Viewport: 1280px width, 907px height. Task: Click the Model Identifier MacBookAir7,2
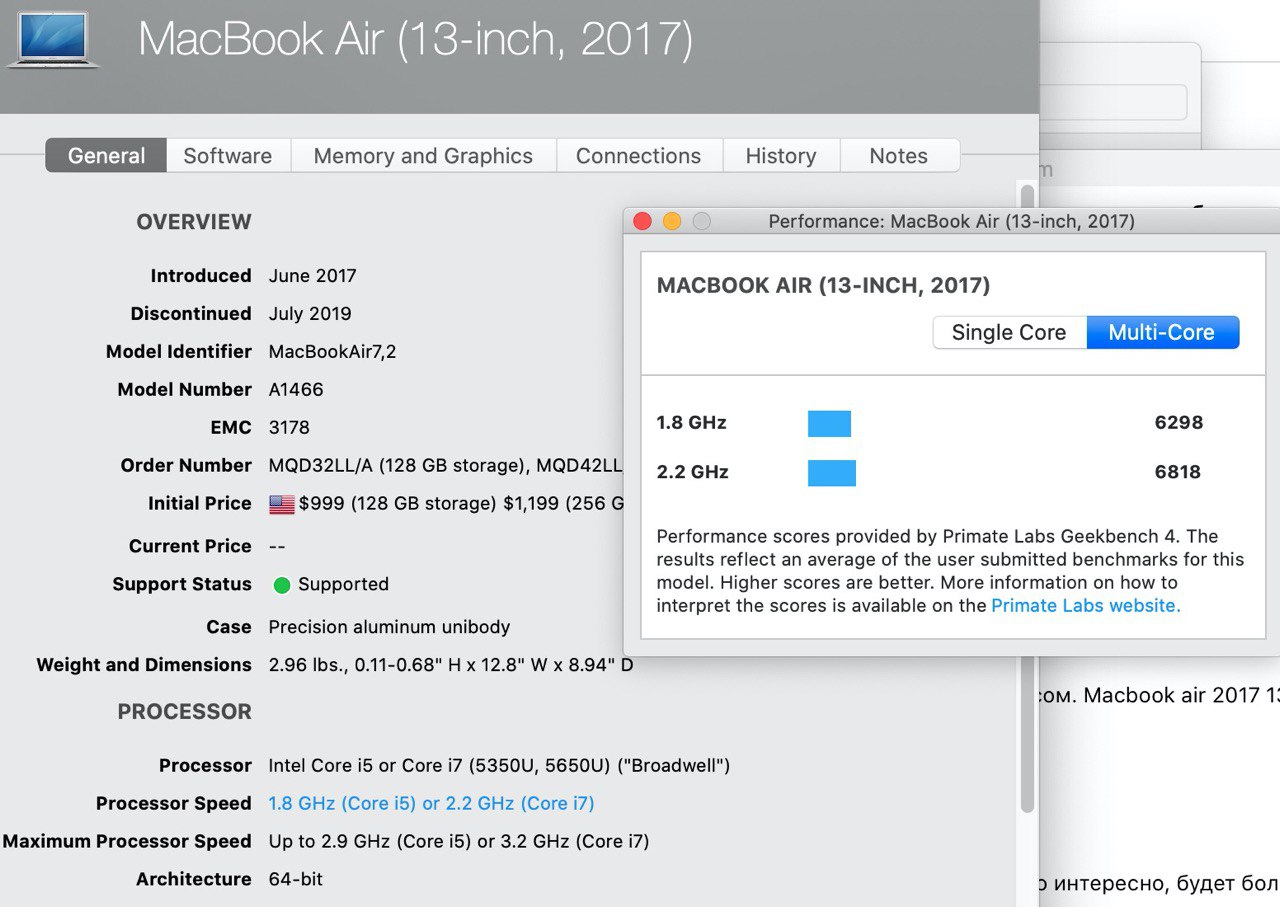(333, 352)
